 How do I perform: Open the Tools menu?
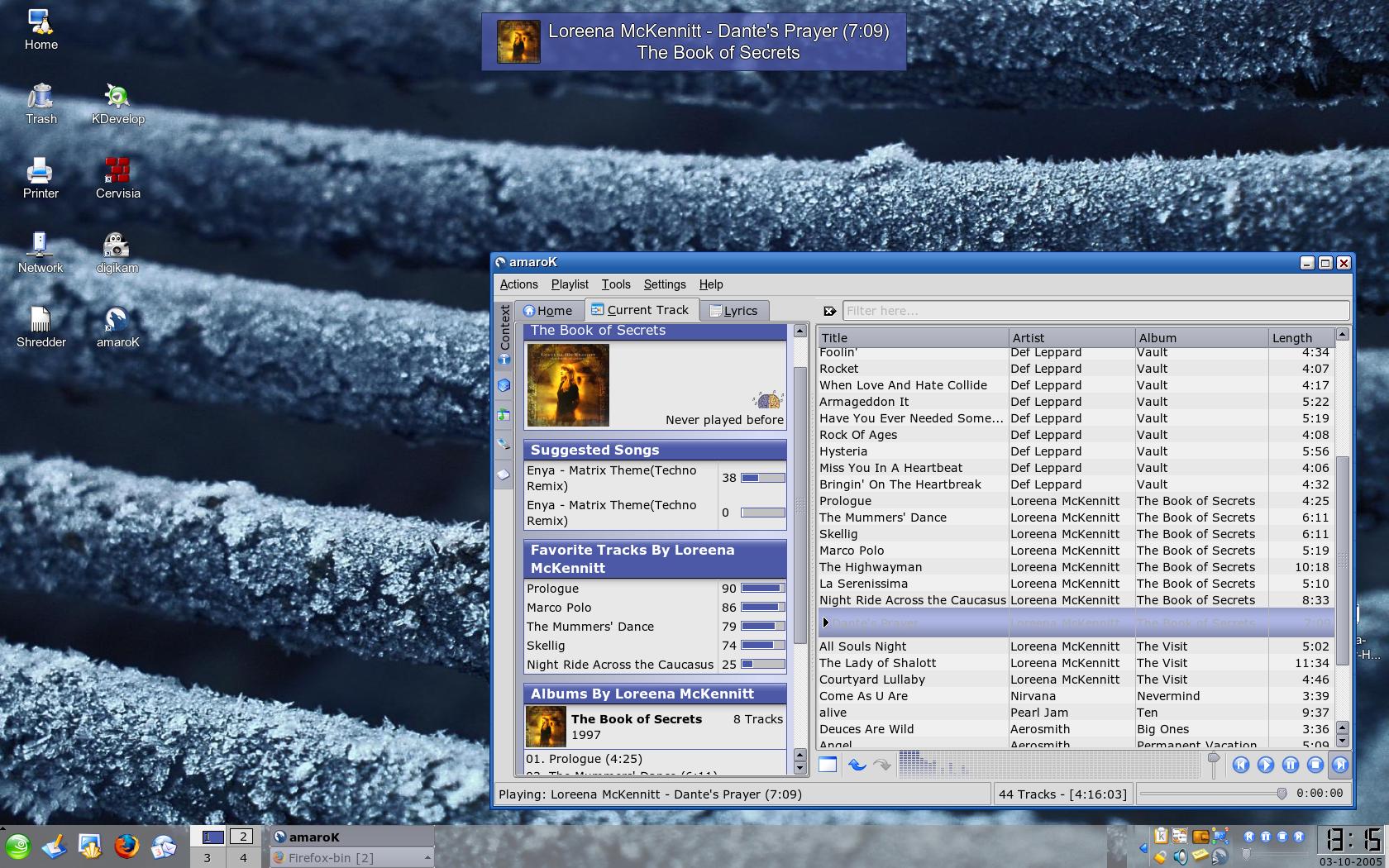(616, 284)
